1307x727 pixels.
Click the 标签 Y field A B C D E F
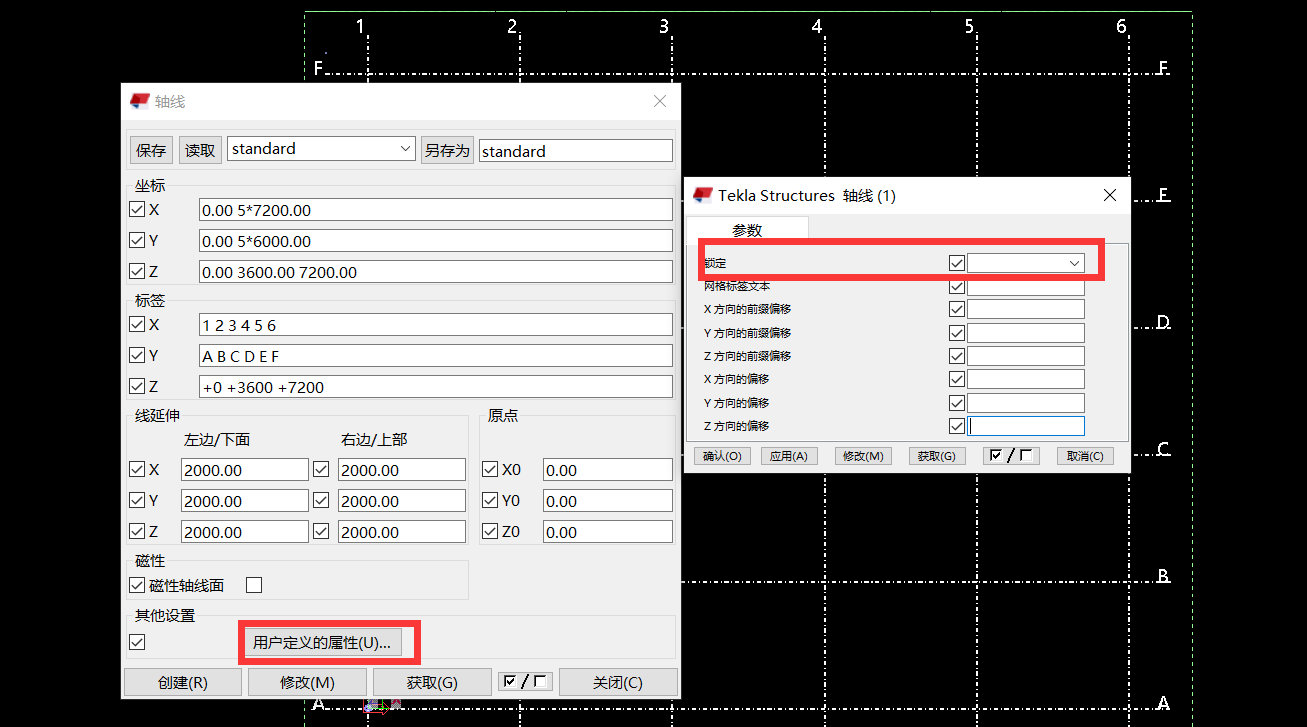(x=436, y=355)
